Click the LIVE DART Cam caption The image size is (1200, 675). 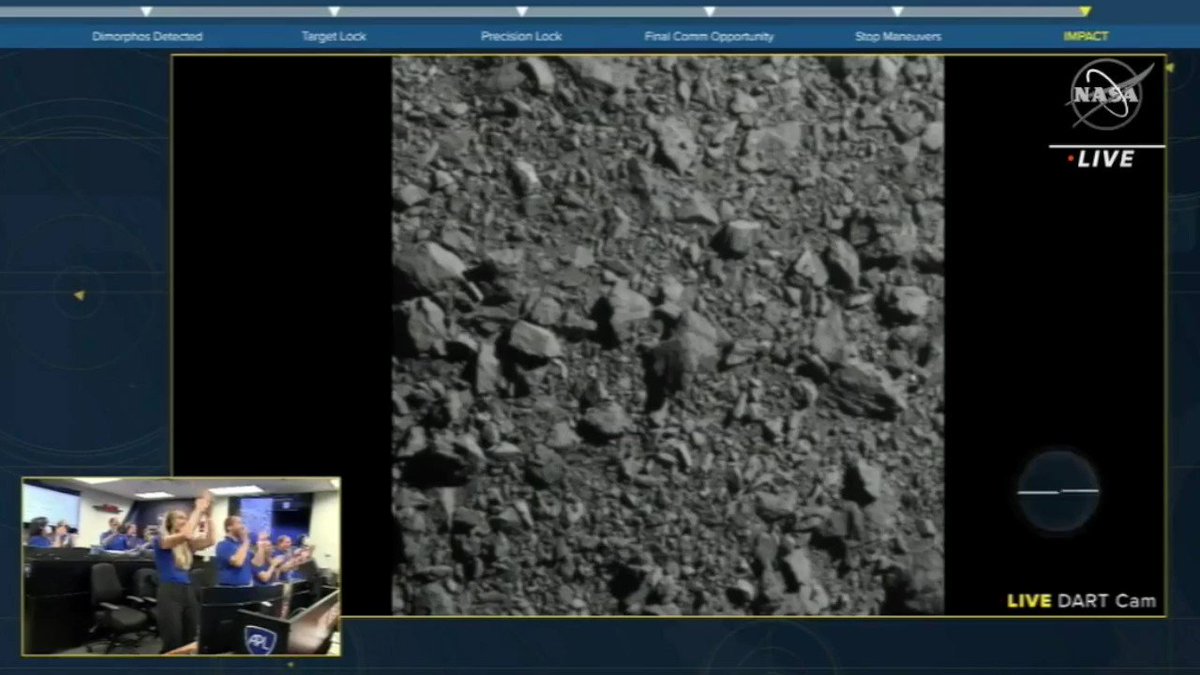click(1082, 601)
